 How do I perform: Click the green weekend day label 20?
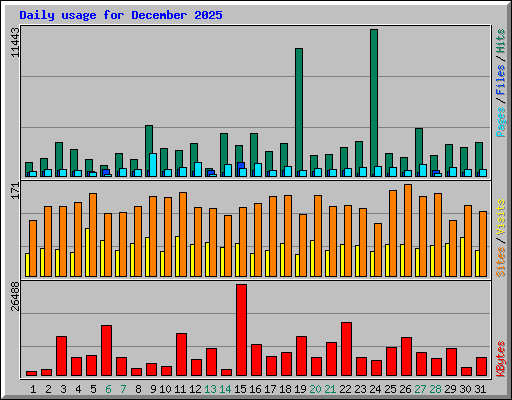coord(315,389)
